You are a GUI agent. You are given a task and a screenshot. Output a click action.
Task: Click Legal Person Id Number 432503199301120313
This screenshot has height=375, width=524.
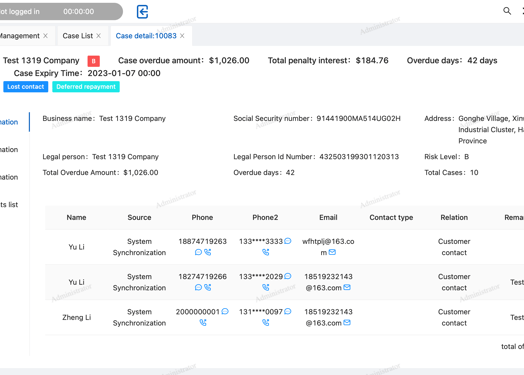359,157
